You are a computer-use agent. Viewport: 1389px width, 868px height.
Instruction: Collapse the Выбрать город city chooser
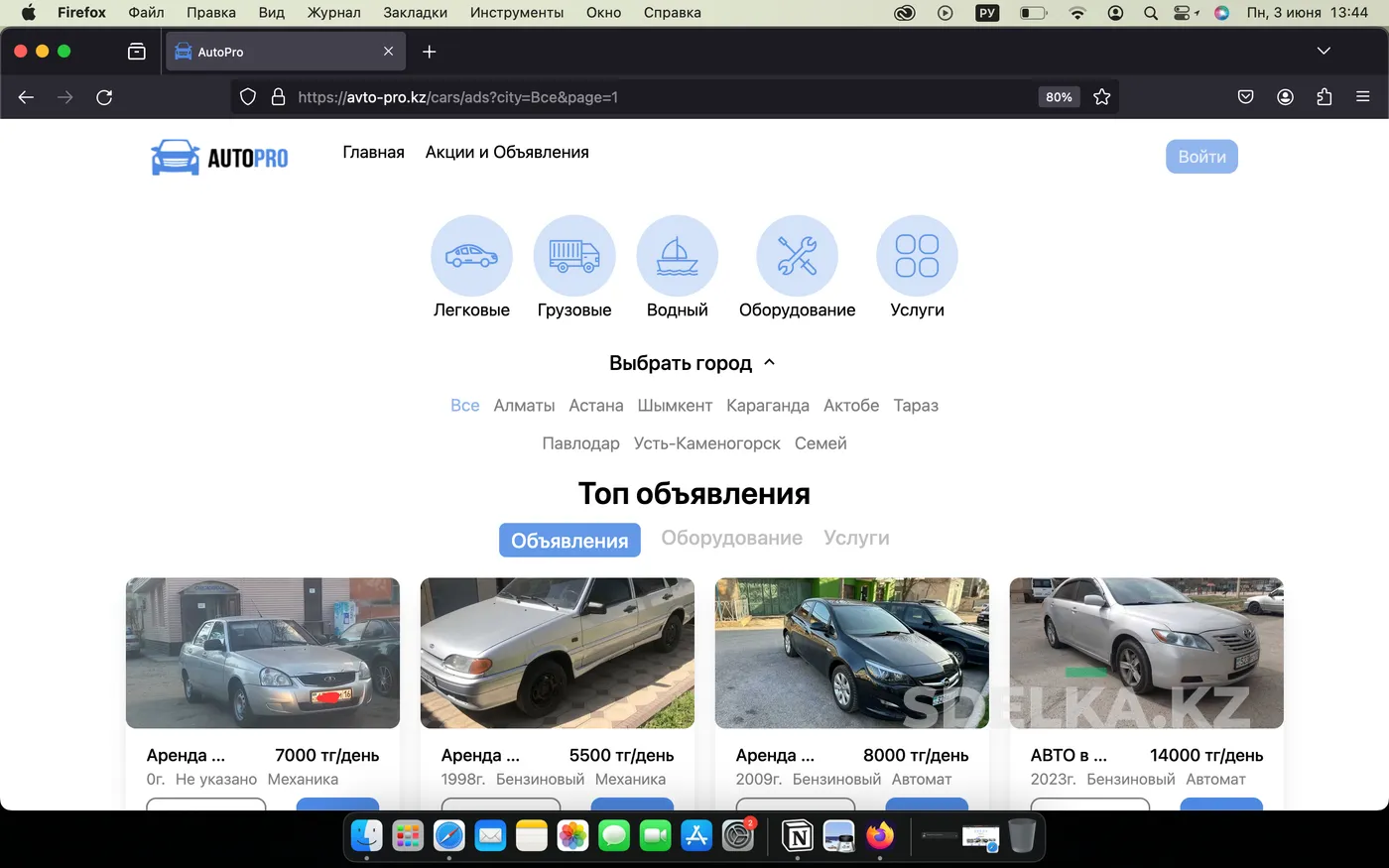click(x=692, y=363)
